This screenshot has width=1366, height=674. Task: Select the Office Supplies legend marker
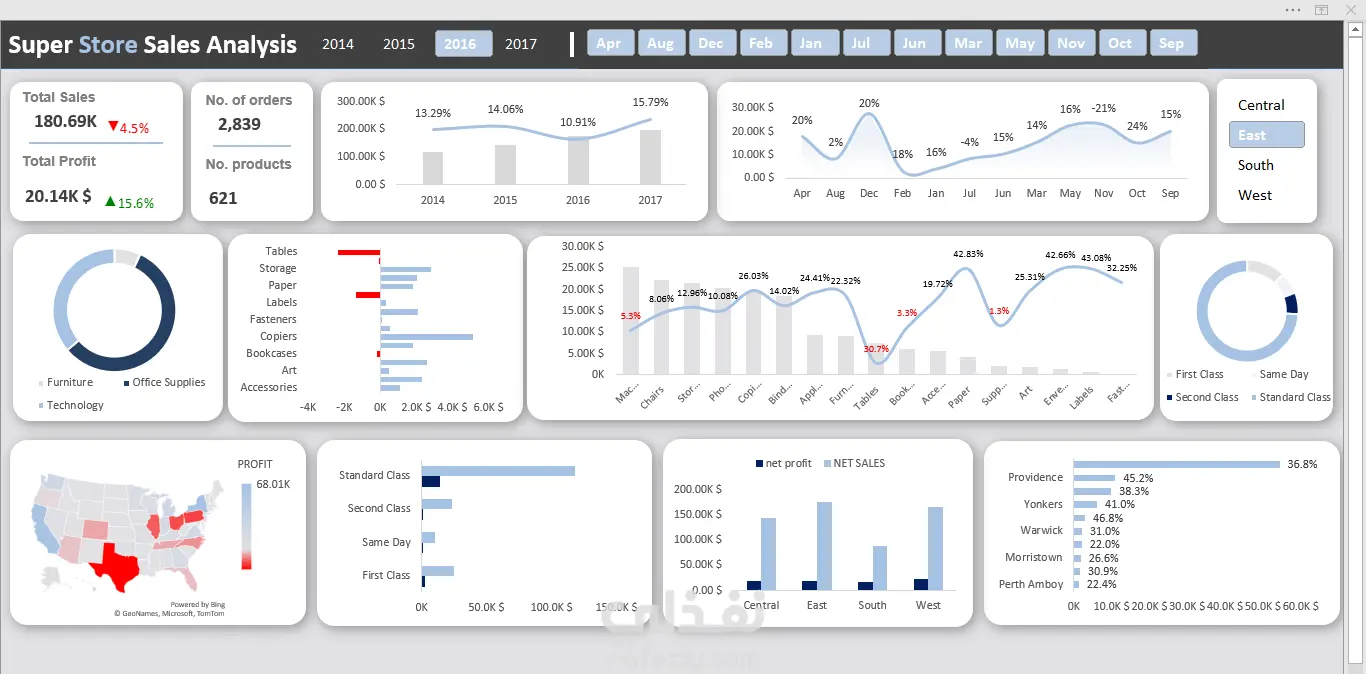click(126, 383)
